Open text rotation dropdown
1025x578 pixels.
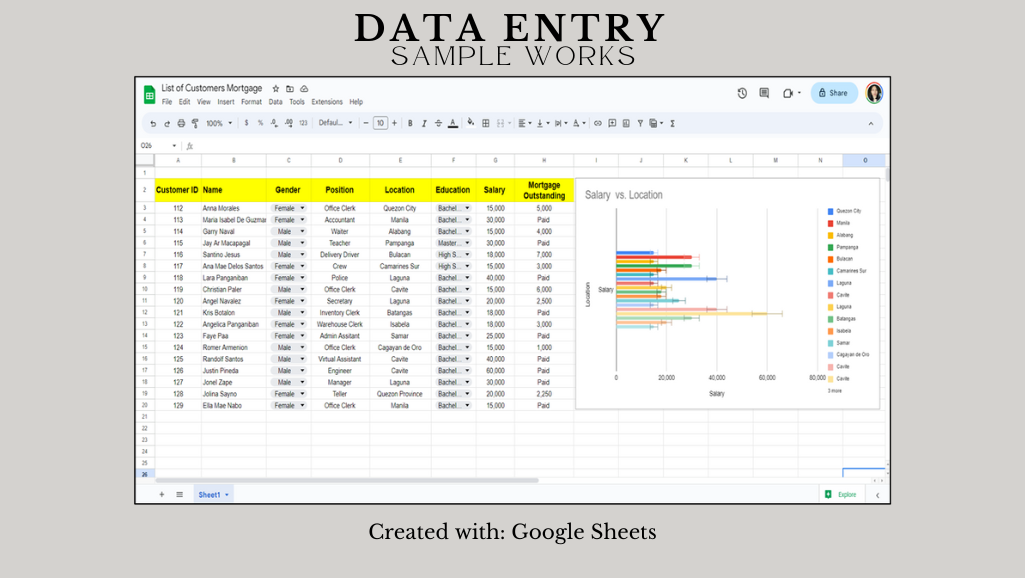579,123
